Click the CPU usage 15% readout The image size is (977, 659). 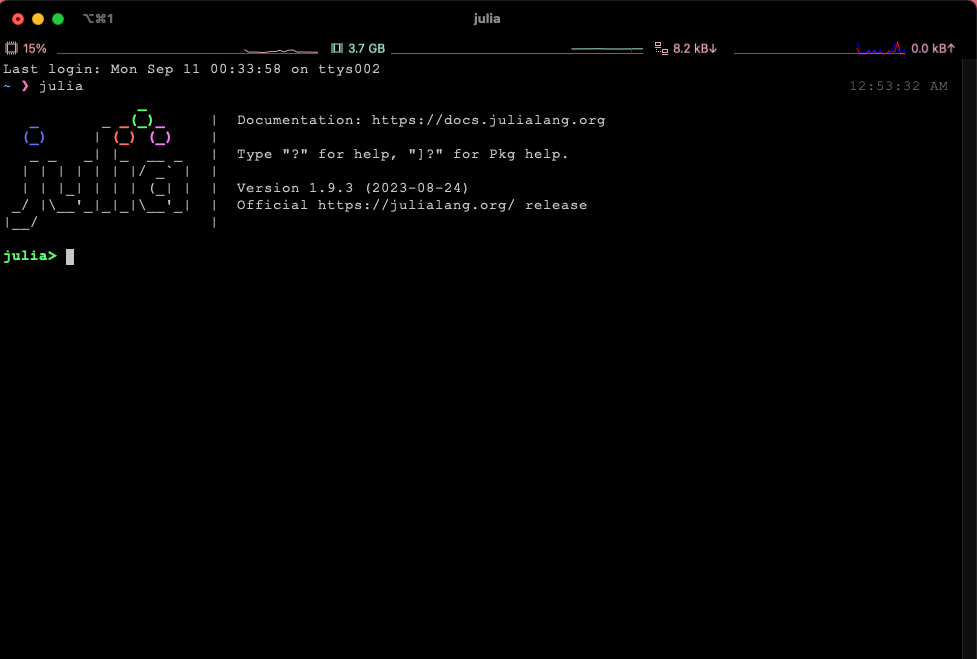34,49
